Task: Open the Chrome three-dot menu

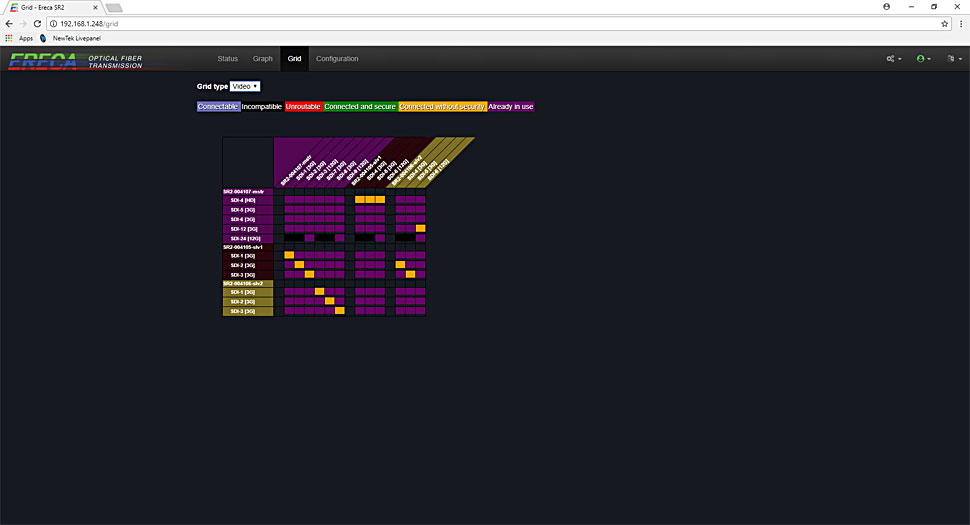Action: (x=959, y=23)
